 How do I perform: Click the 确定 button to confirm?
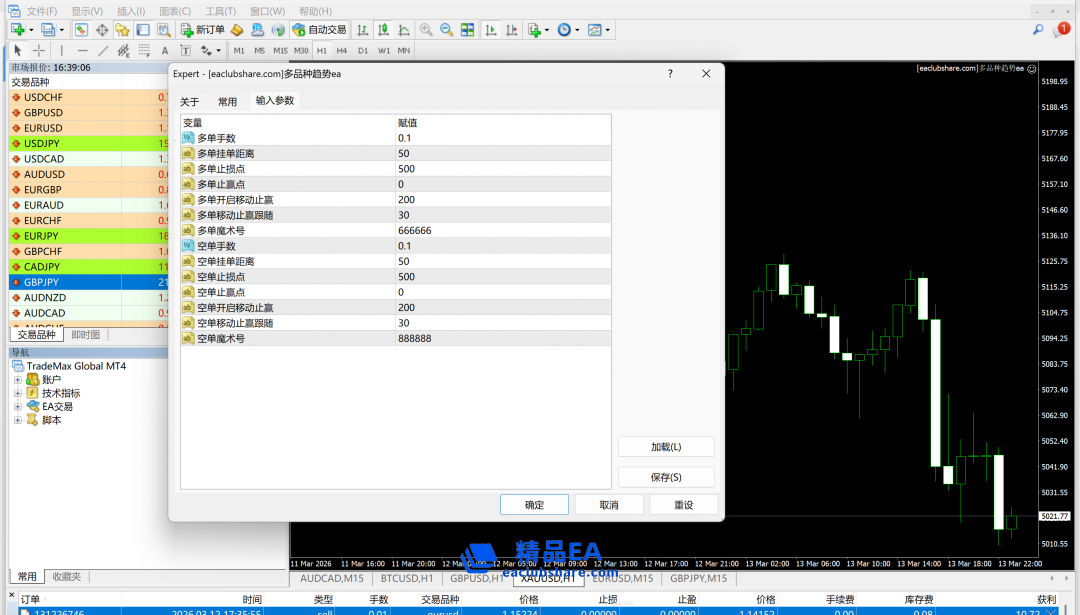[534, 505]
